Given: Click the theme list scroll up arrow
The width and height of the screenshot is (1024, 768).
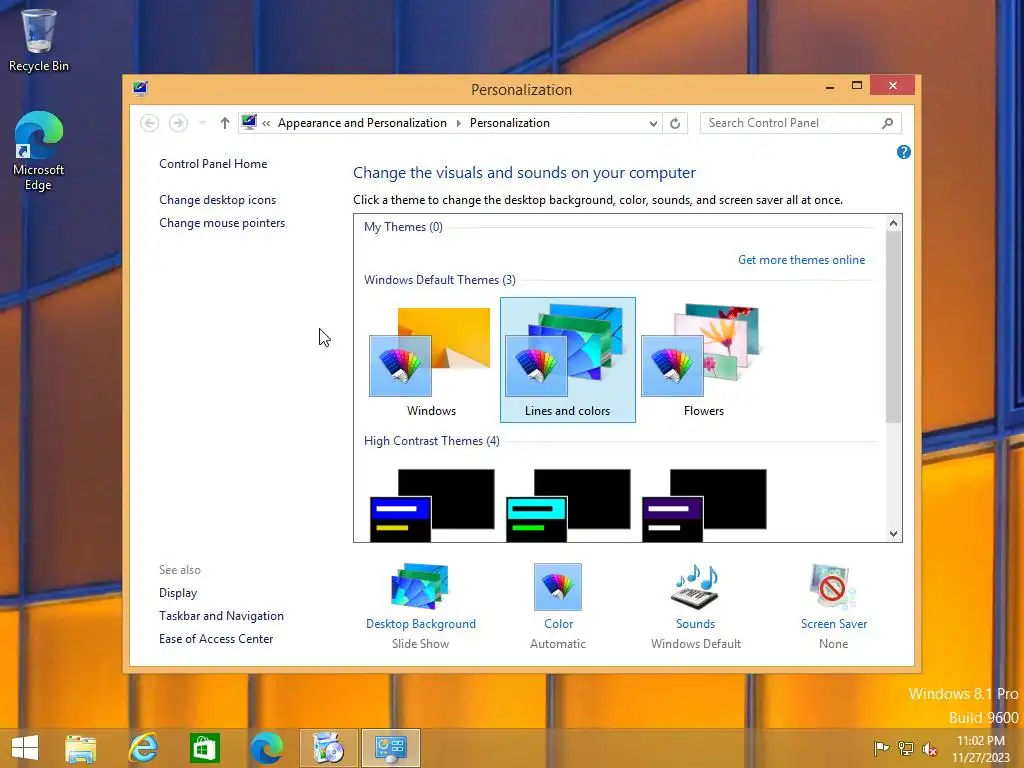Looking at the screenshot, I should (893, 223).
